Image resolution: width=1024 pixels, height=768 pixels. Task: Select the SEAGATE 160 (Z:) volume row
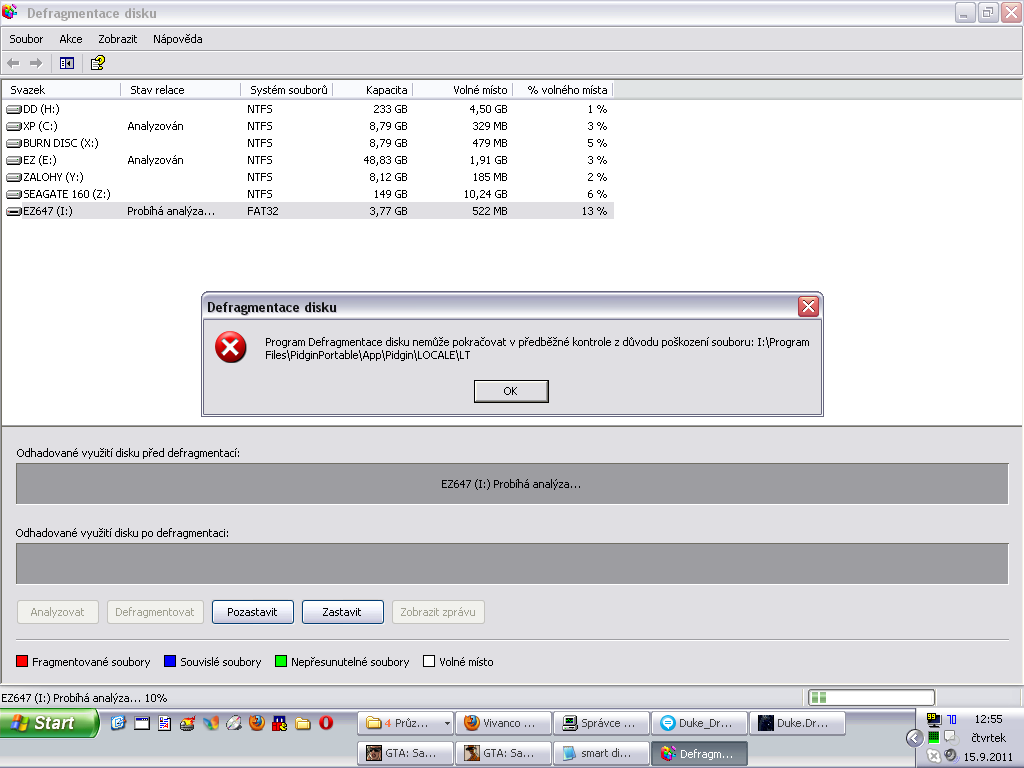(308, 194)
